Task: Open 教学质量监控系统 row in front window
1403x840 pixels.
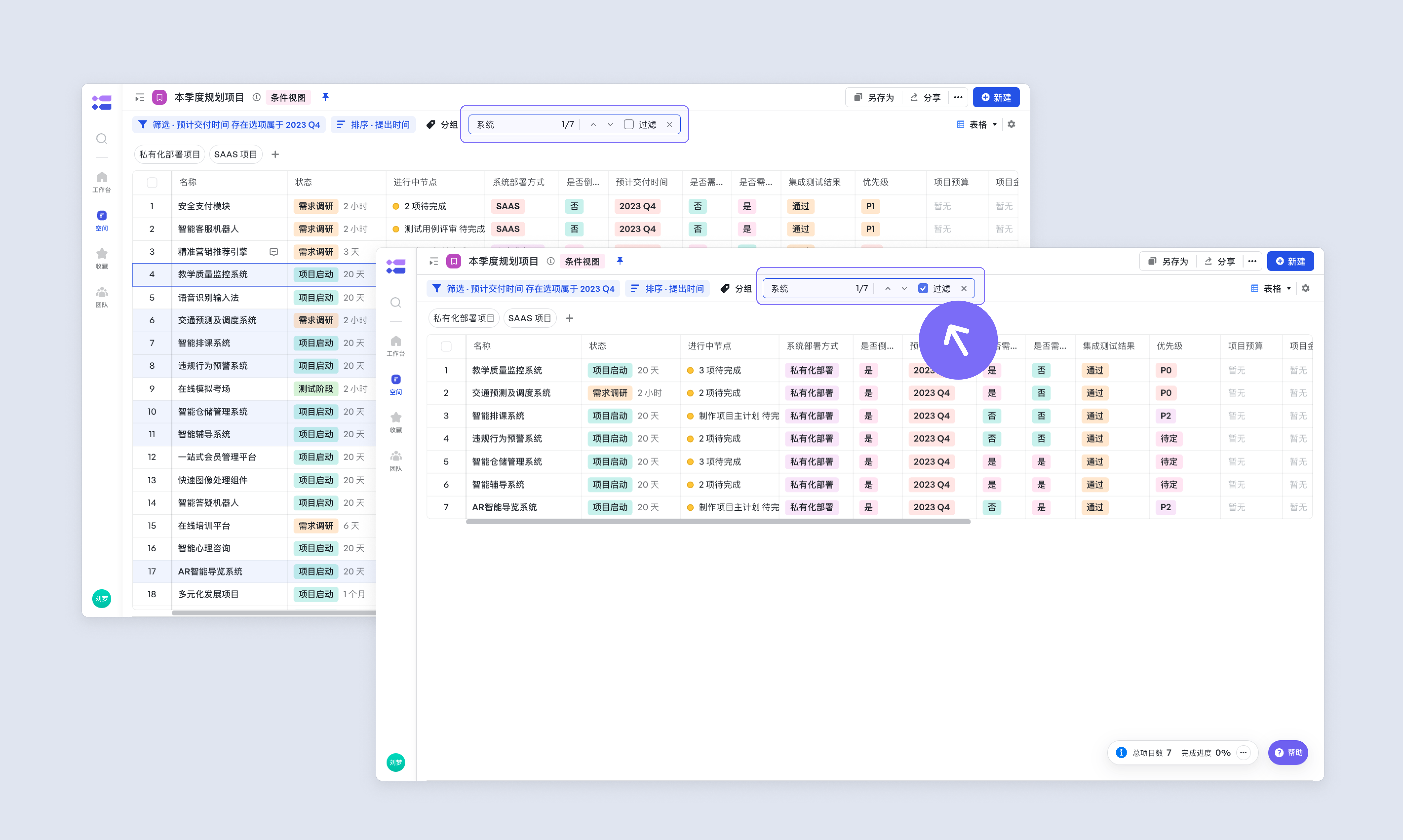Action: 869,370
